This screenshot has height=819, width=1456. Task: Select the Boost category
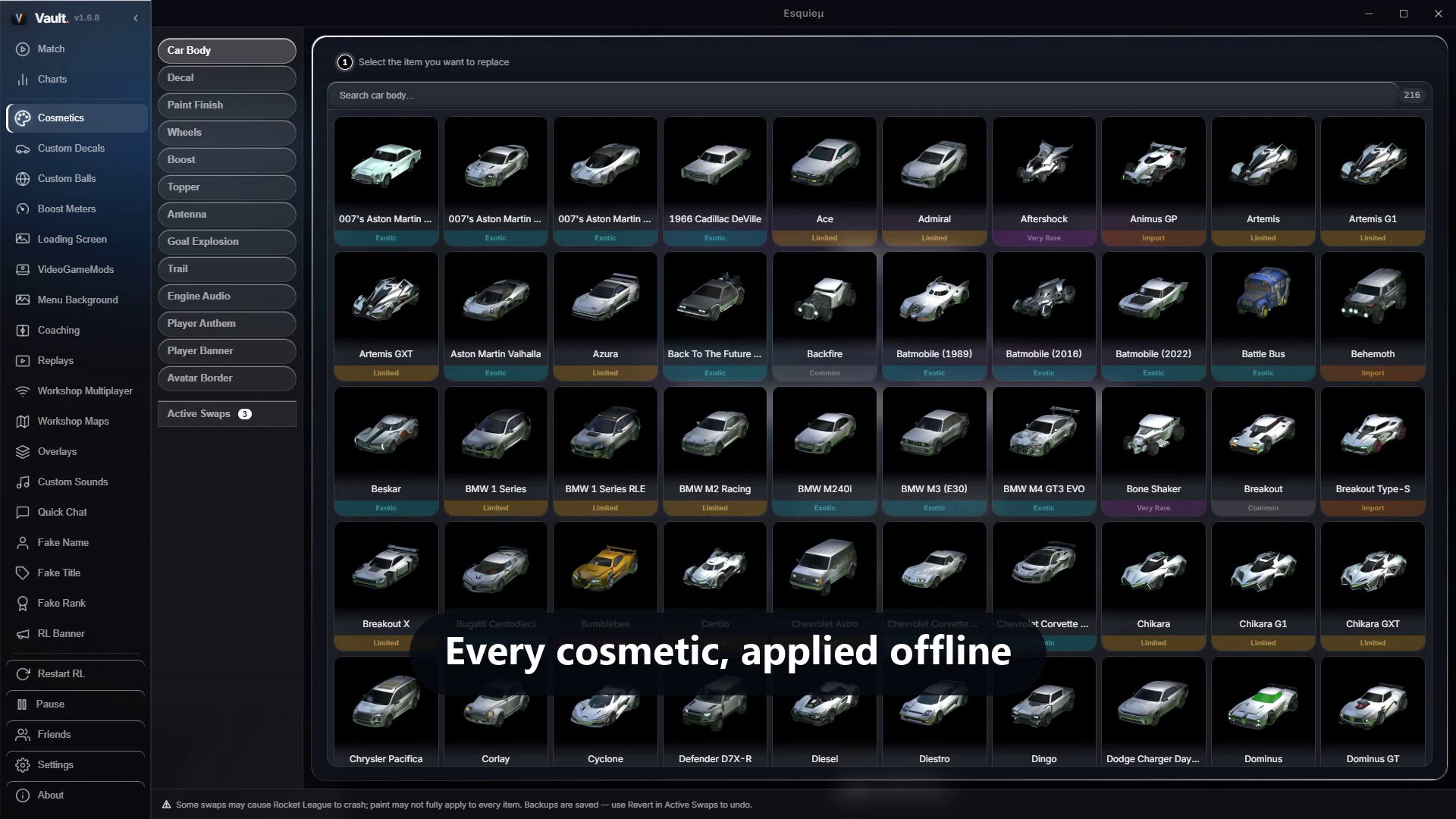(227, 160)
